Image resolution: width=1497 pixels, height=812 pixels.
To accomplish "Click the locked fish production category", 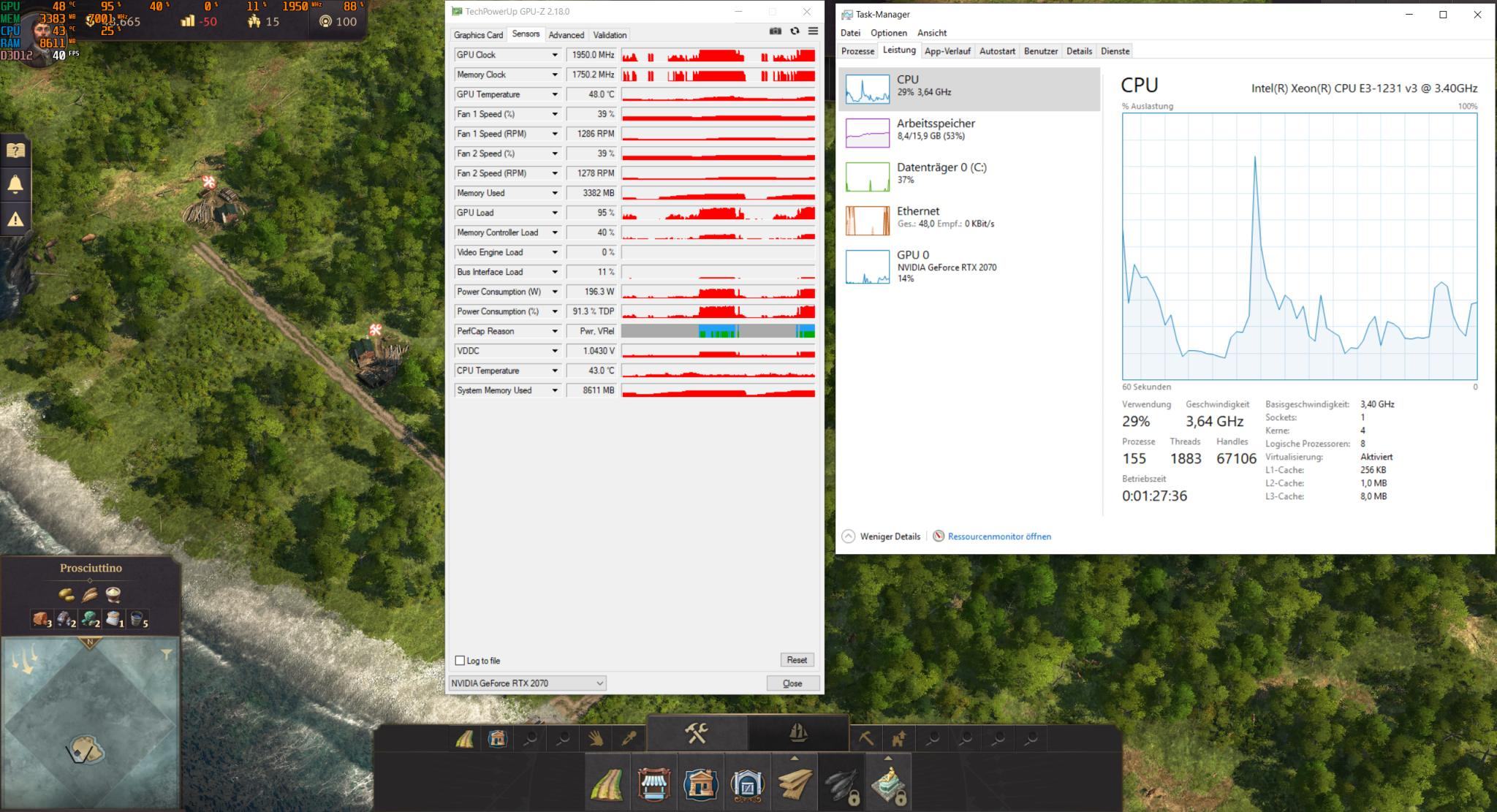I will [841, 784].
